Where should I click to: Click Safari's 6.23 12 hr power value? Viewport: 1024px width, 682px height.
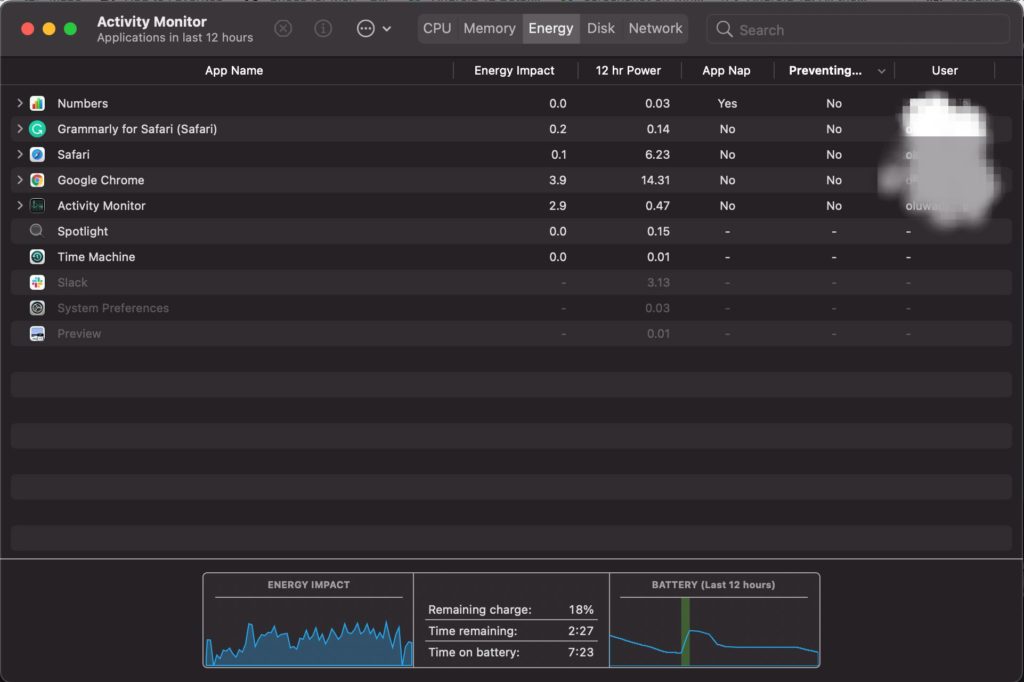657,154
